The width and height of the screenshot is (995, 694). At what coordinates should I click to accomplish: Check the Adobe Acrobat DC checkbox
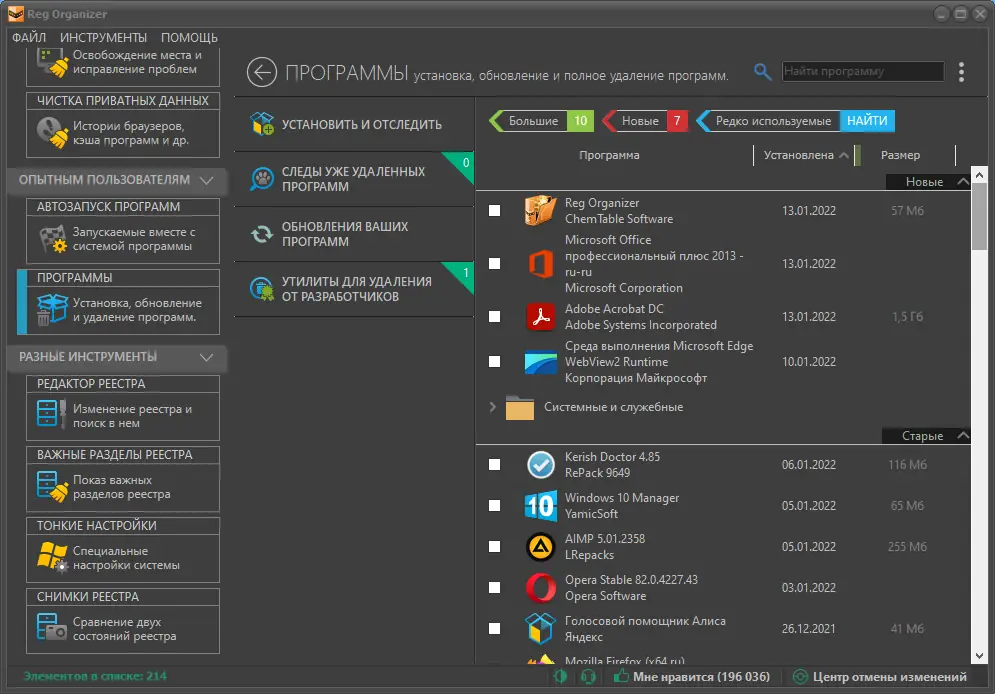pos(494,317)
